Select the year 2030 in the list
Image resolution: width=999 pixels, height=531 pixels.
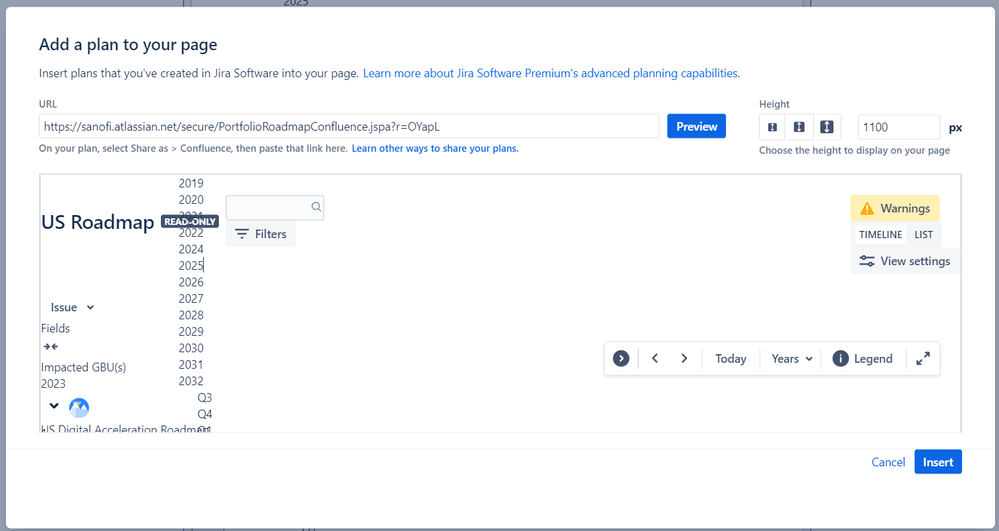pyautogui.click(x=191, y=348)
